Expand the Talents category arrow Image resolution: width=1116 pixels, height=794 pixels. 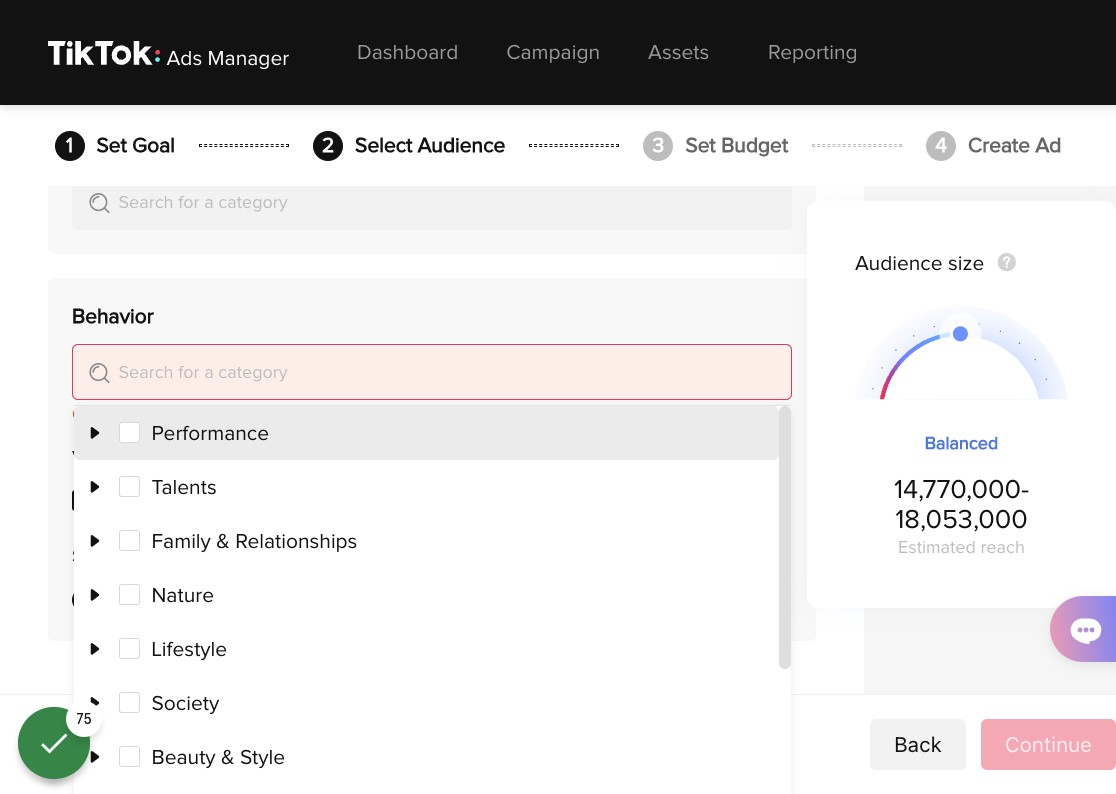pyautogui.click(x=95, y=487)
